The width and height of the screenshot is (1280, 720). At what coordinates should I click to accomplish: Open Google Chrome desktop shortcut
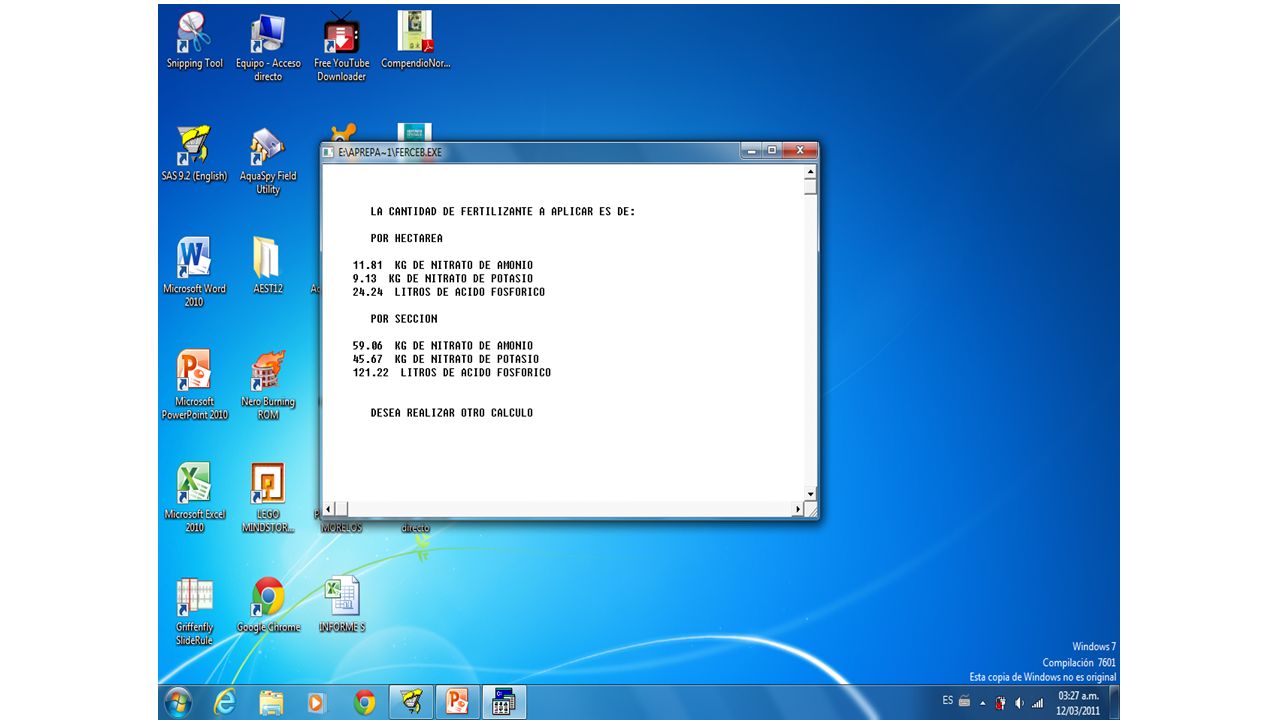[268, 604]
